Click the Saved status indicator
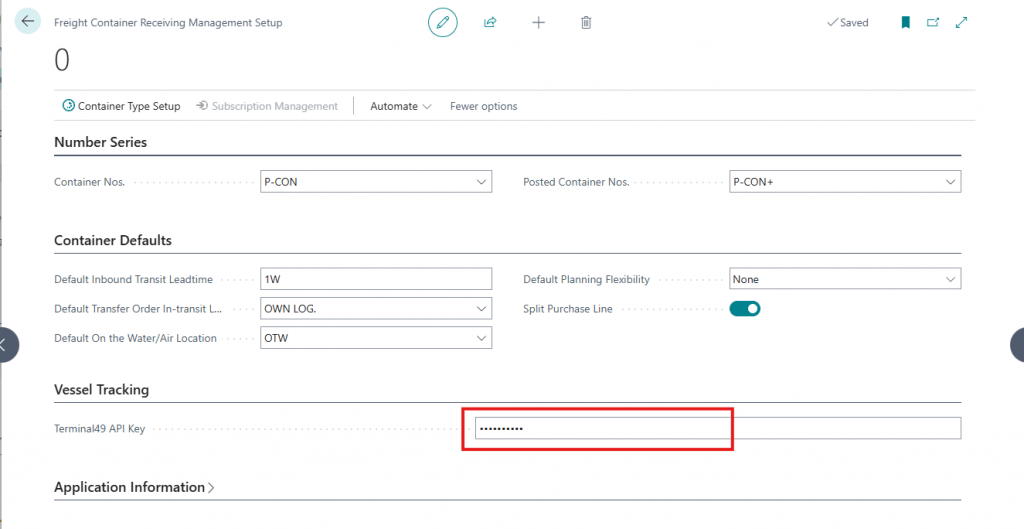The height and width of the screenshot is (529, 1024). (x=848, y=23)
